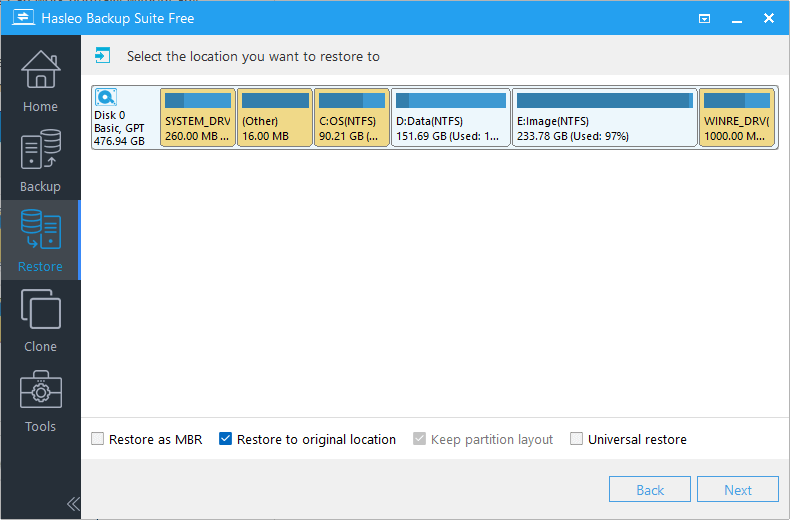The width and height of the screenshot is (790, 520).
Task: Collapse the sidebar with double-chevron arrow
Action: (x=73, y=503)
